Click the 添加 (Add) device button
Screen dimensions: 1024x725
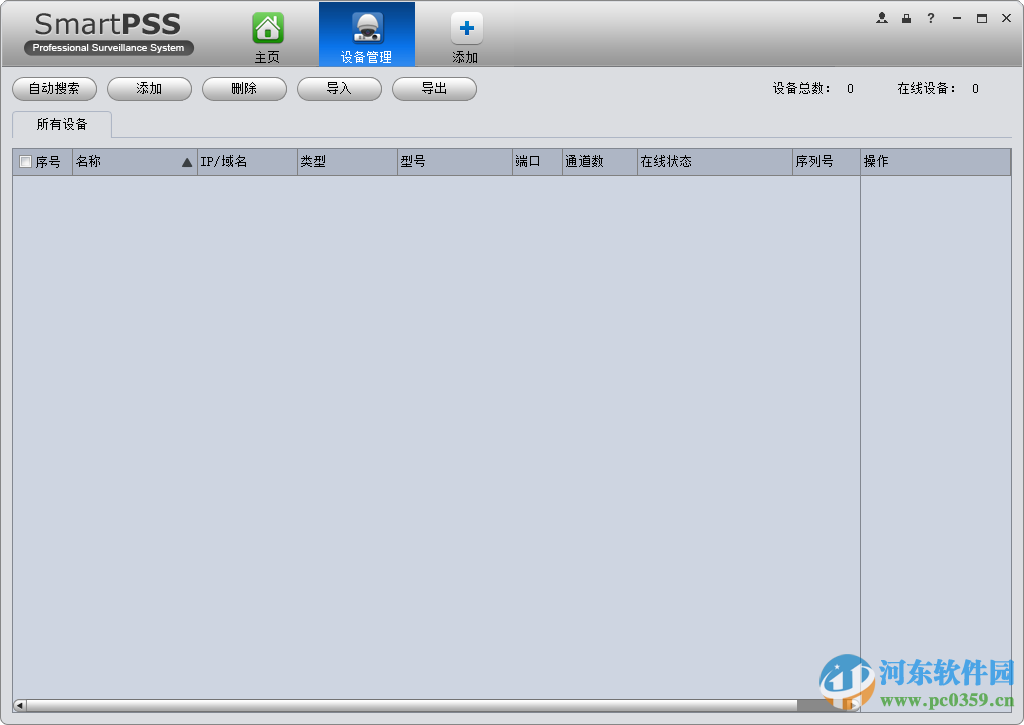[x=149, y=88]
